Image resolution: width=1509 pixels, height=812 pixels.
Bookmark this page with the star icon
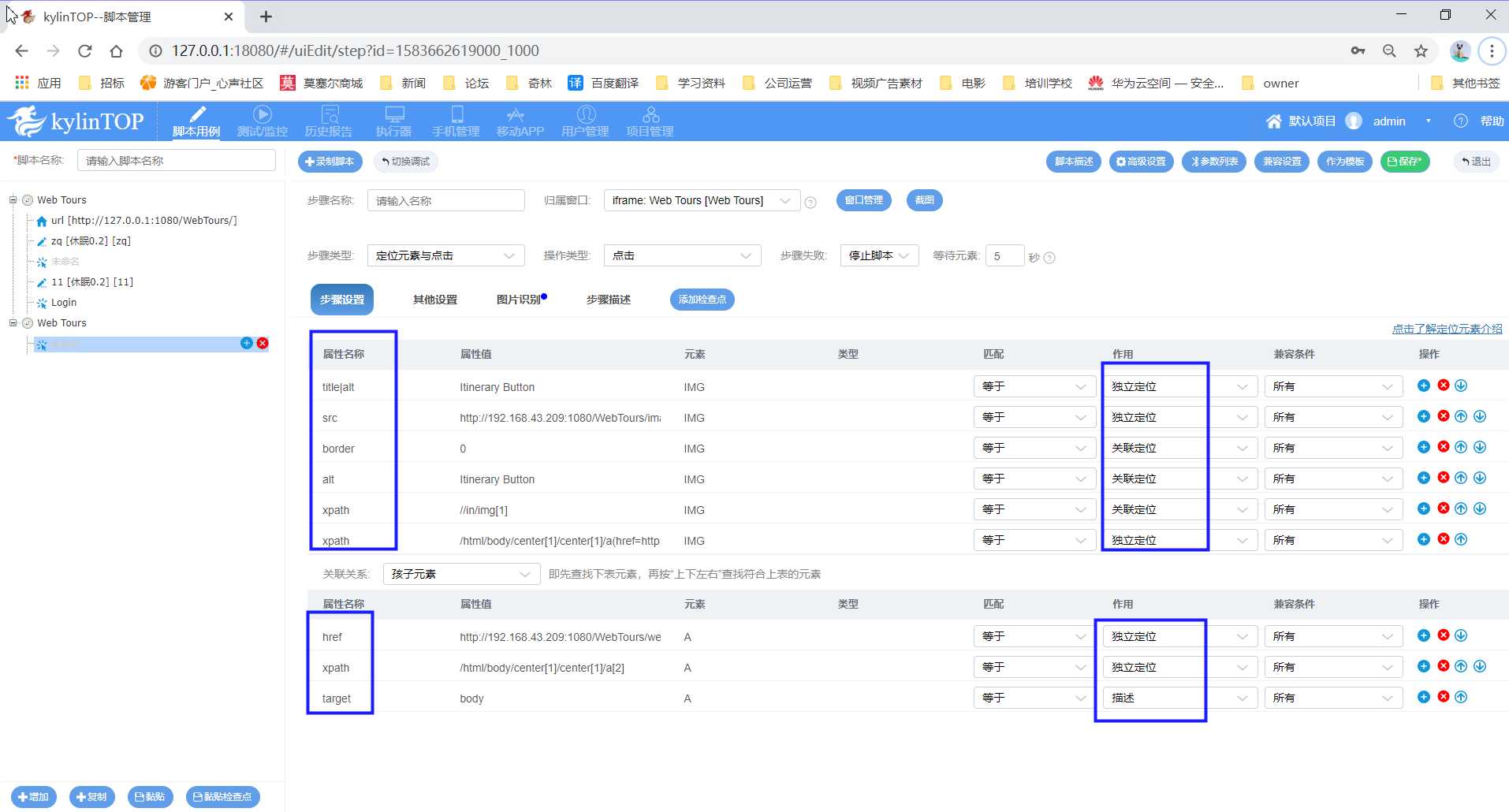pyautogui.click(x=1421, y=50)
